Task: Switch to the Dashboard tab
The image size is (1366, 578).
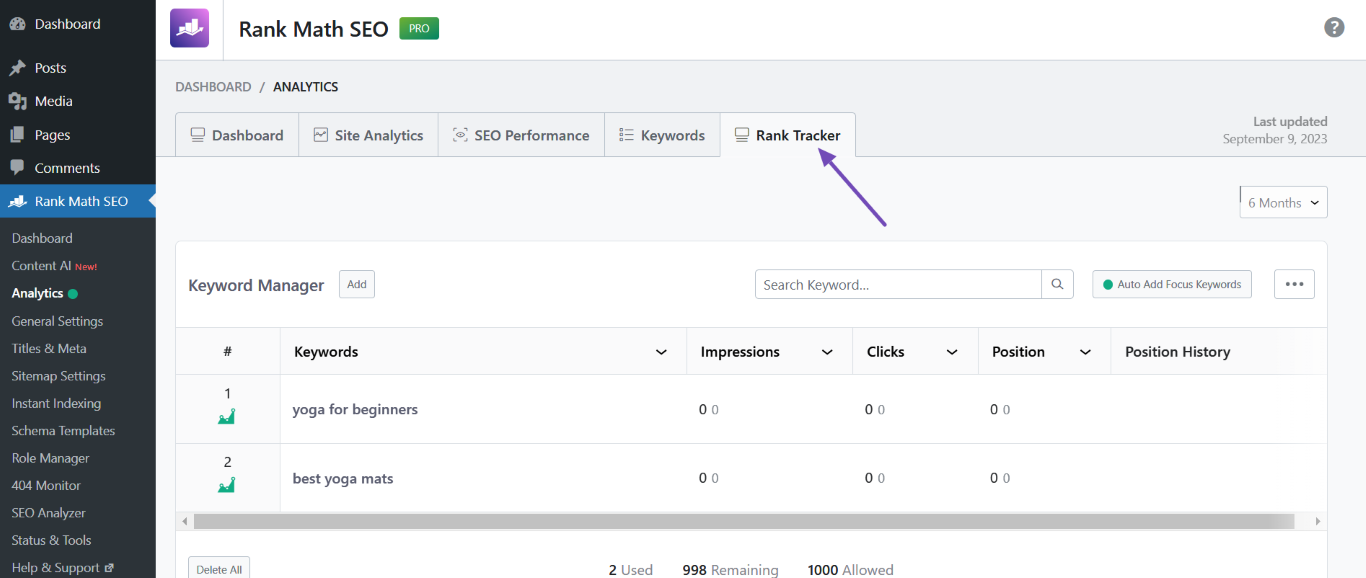Action: coord(237,135)
